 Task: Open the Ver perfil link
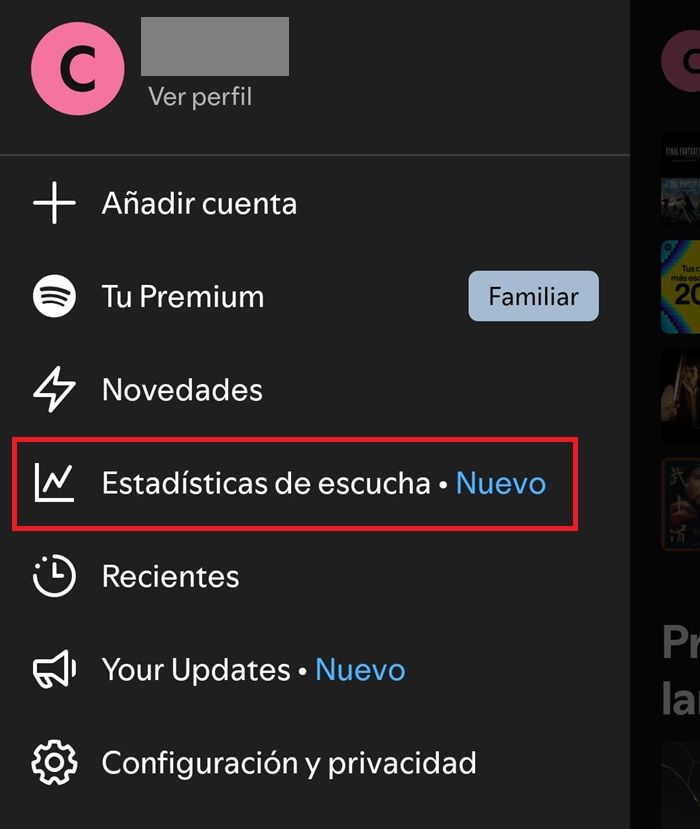pyautogui.click(x=200, y=97)
